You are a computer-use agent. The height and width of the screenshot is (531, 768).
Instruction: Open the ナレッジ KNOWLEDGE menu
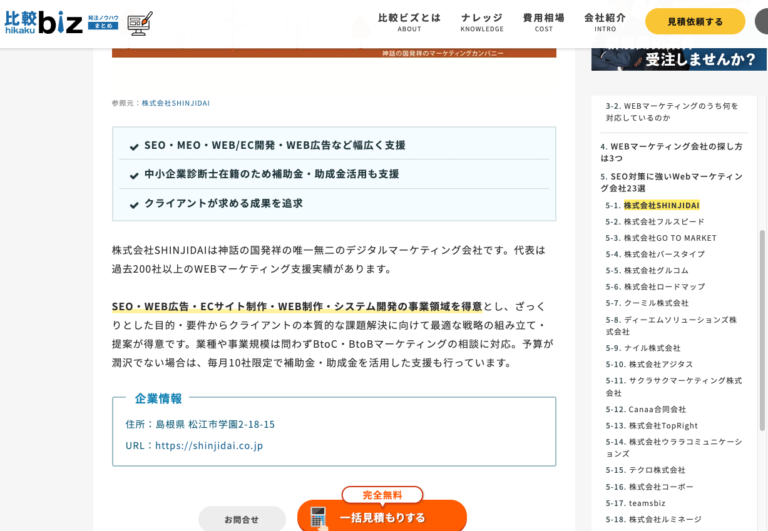pyautogui.click(x=482, y=22)
